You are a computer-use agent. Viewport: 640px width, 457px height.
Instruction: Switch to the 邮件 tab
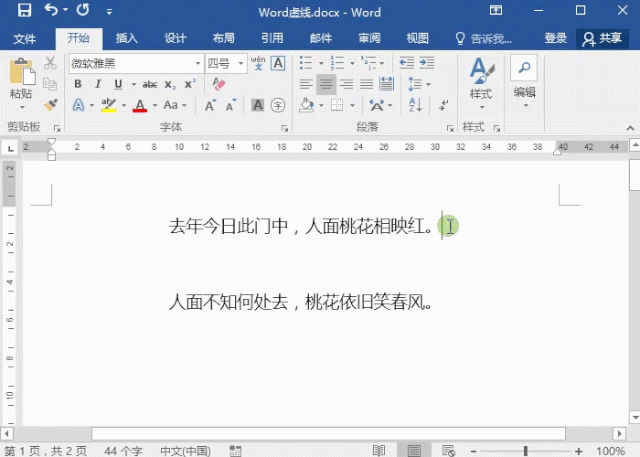coord(321,38)
